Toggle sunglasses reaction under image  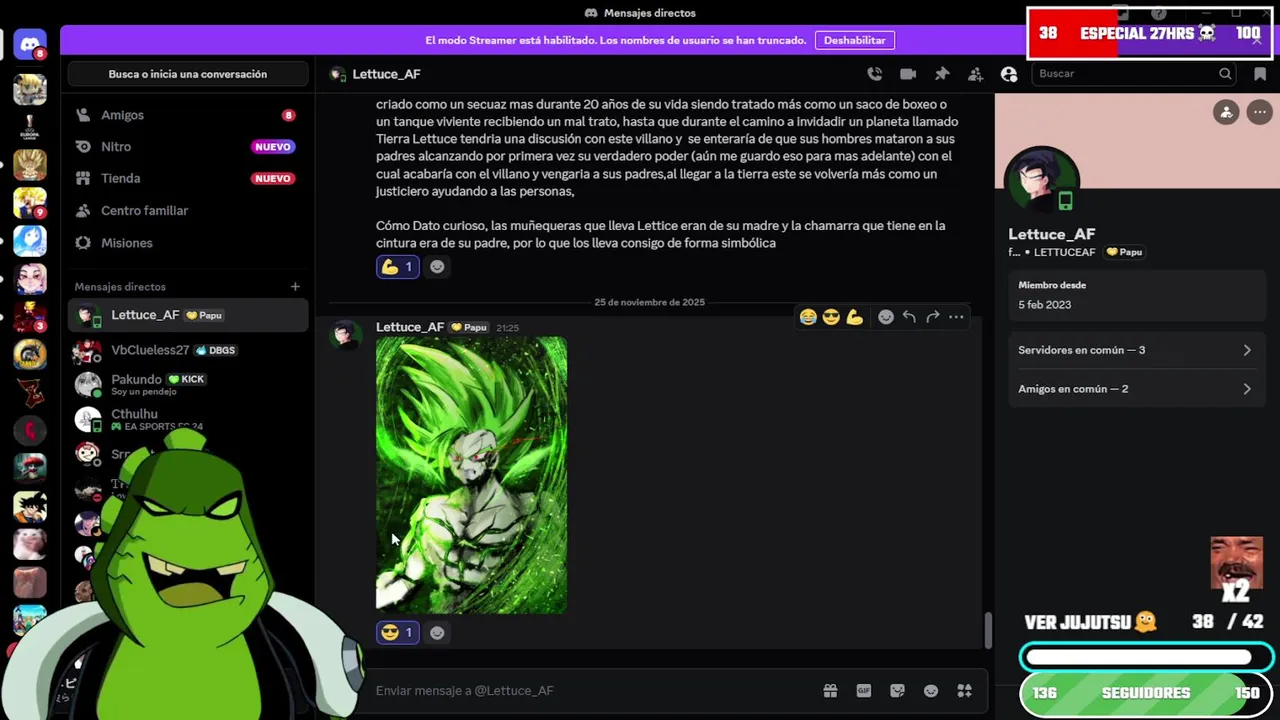pos(397,632)
